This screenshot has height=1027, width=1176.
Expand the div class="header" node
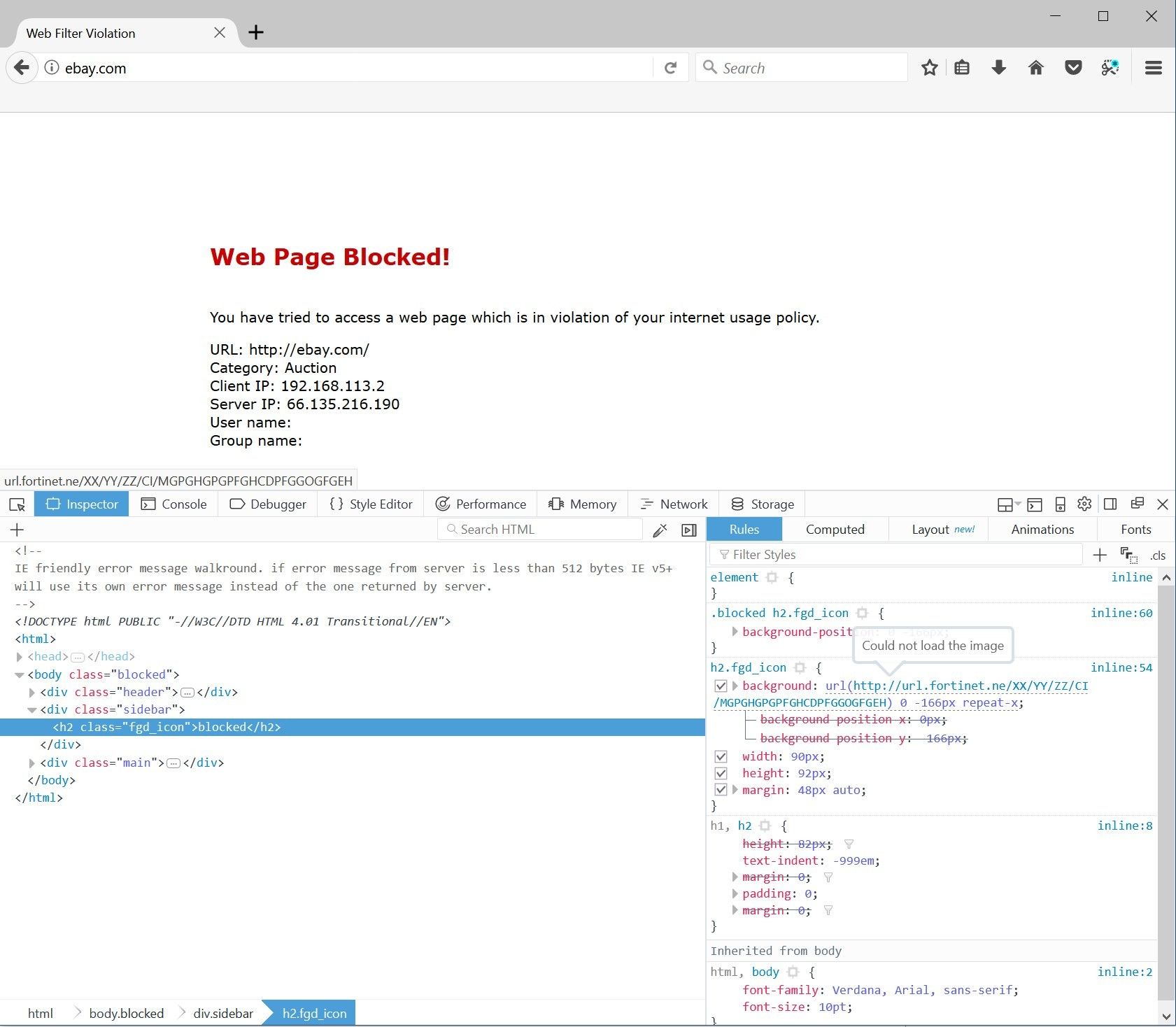[32, 693]
